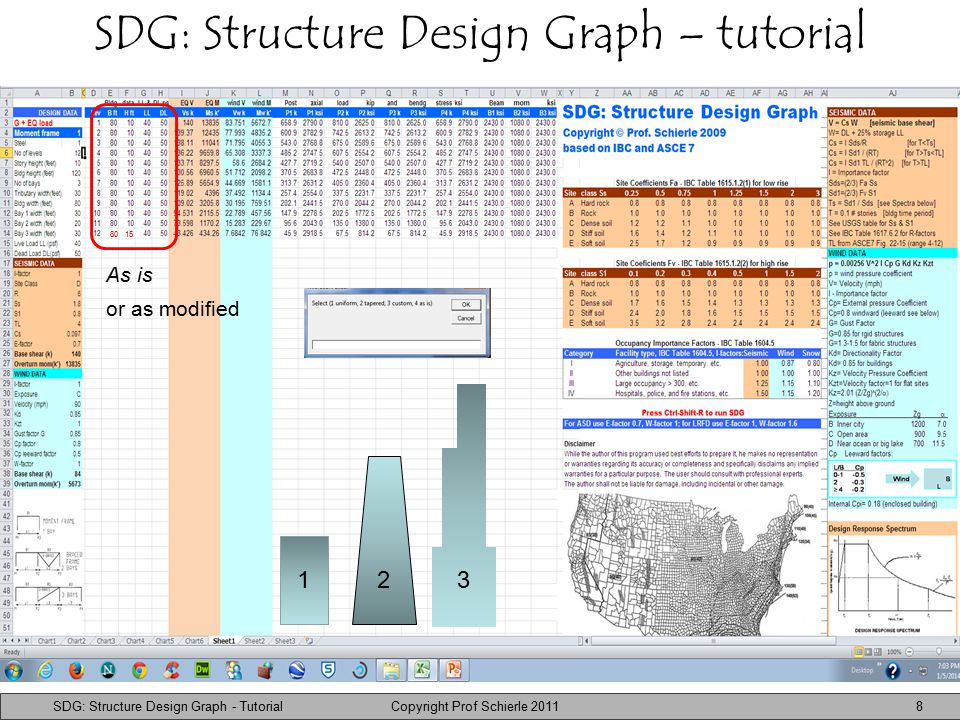Switch to Page Layout view

coord(868,651)
